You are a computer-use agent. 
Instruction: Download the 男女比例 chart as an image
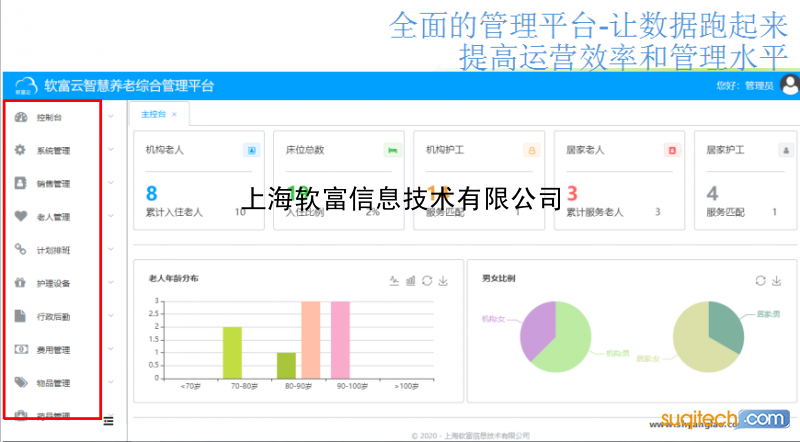(777, 281)
